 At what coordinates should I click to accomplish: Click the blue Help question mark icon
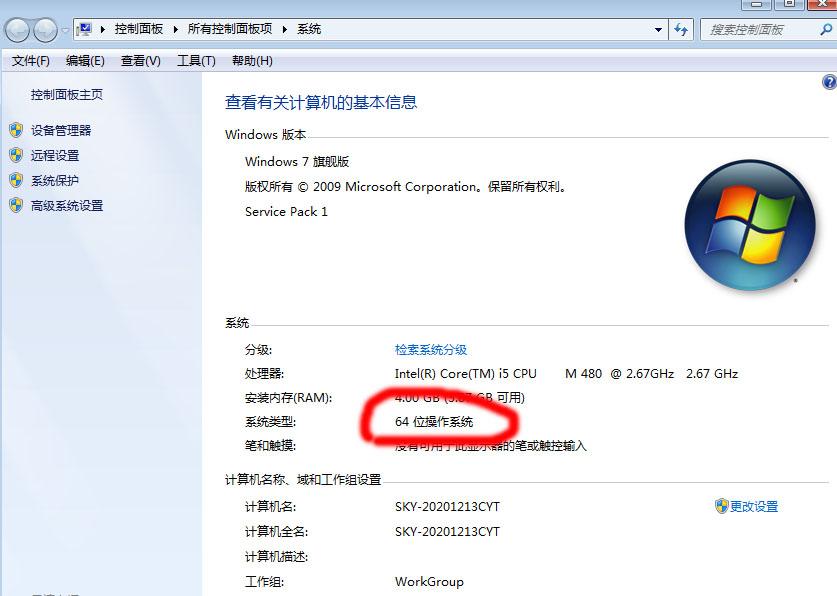(x=829, y=80)
